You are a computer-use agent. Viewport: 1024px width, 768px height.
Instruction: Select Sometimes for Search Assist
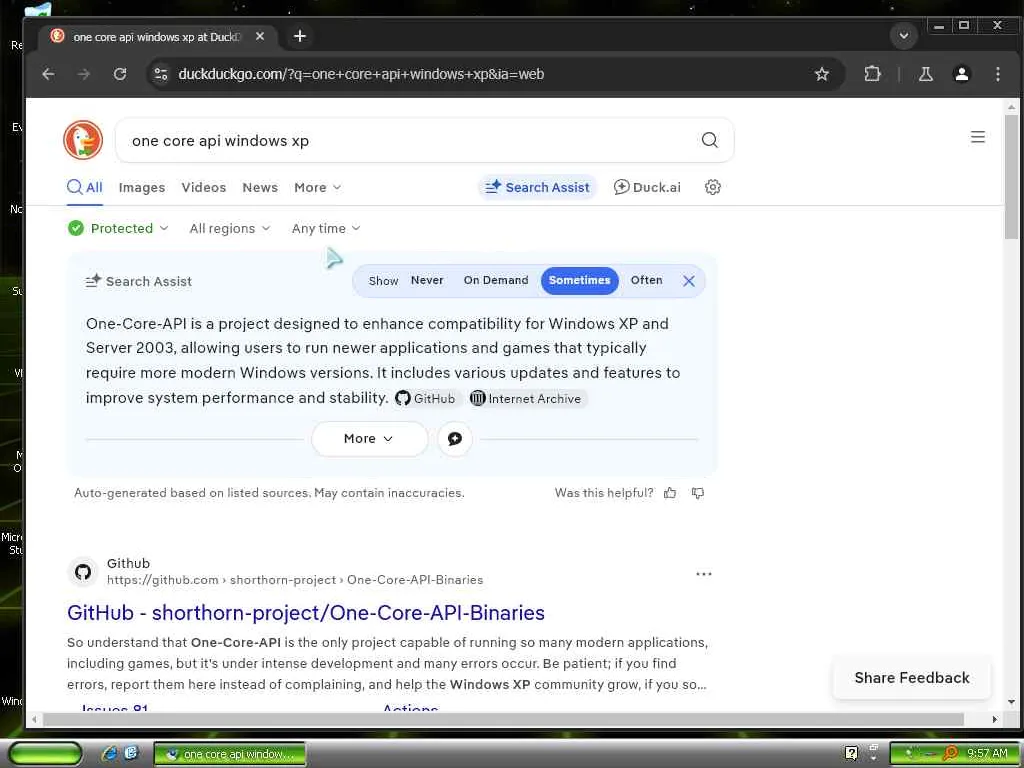click(x=579, y=280)
